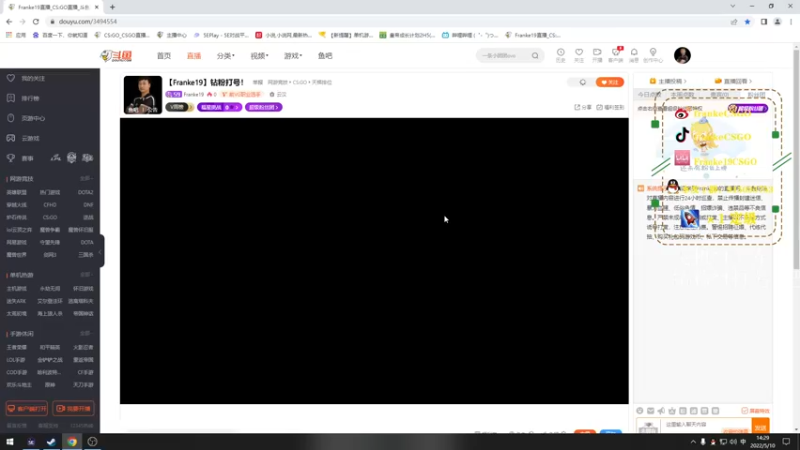Click the streamer Franke19 avatar thumbnail

pyautogui.click(x=143, y=95)
